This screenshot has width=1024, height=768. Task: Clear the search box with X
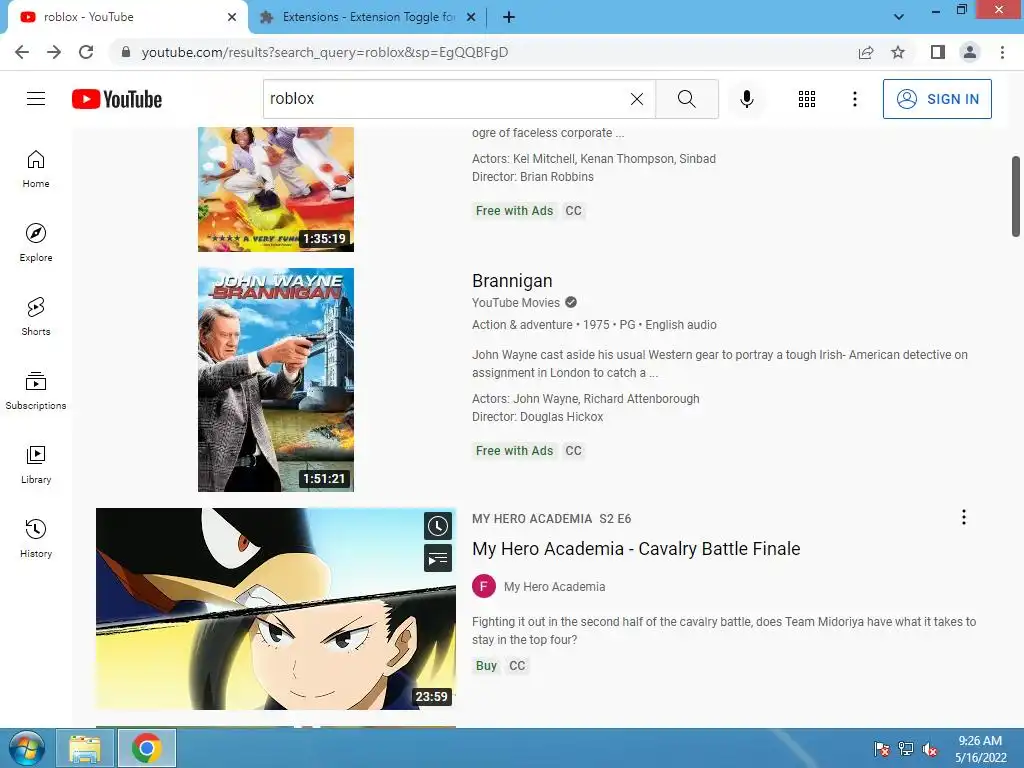637,99
